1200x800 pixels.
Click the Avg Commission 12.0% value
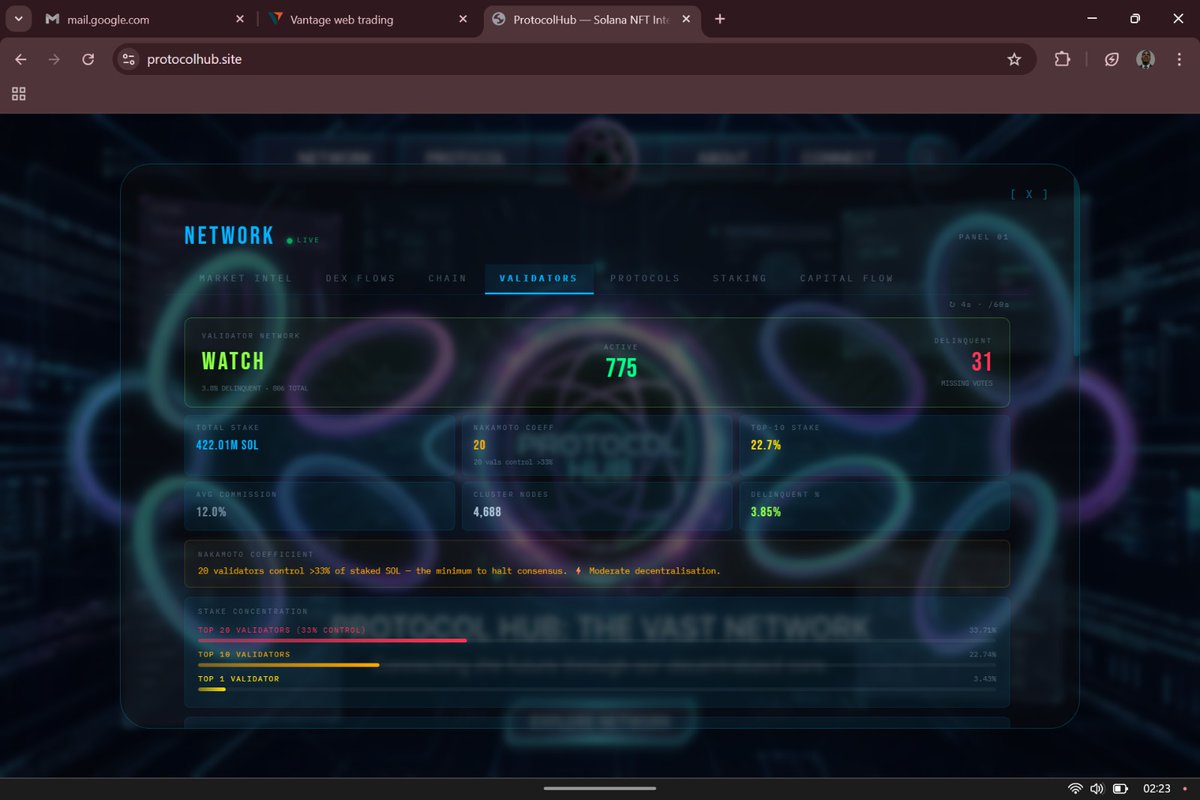[x=211, y=511]
